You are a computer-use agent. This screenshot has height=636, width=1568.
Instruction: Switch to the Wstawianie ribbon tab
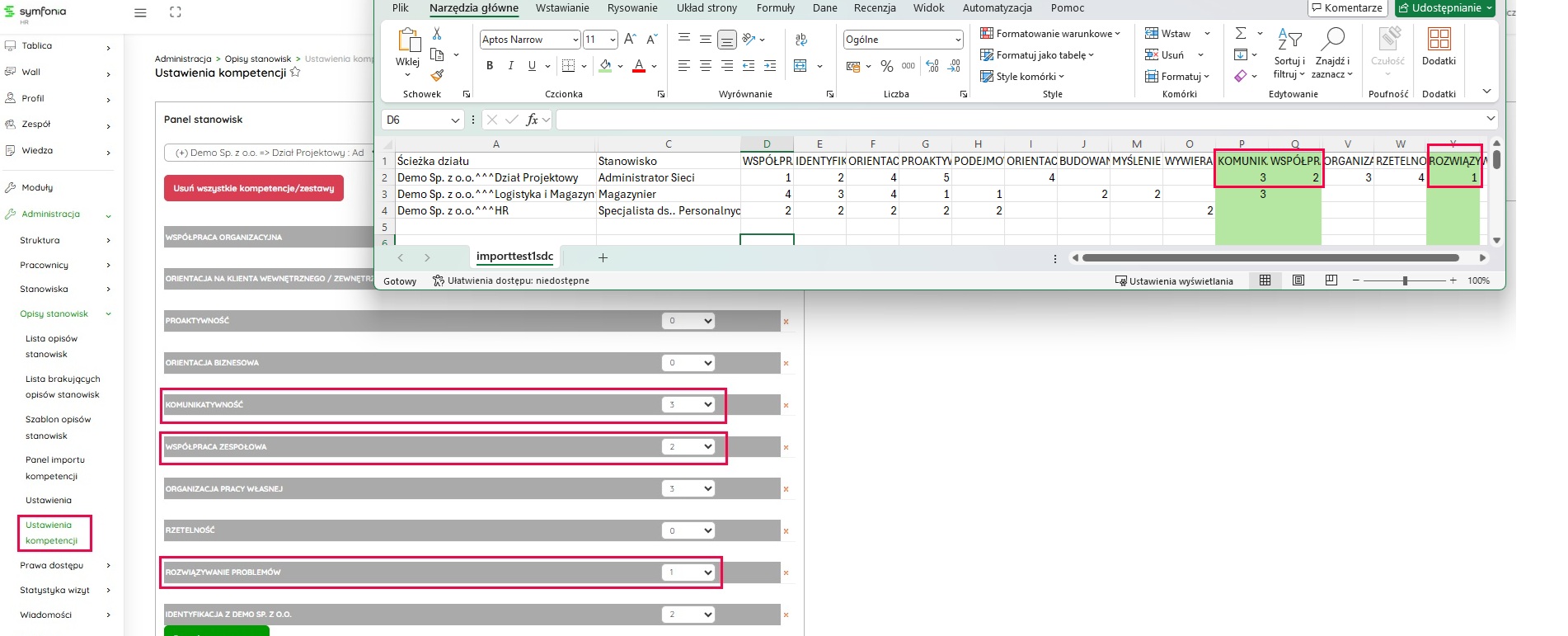(x=562, y=8)
